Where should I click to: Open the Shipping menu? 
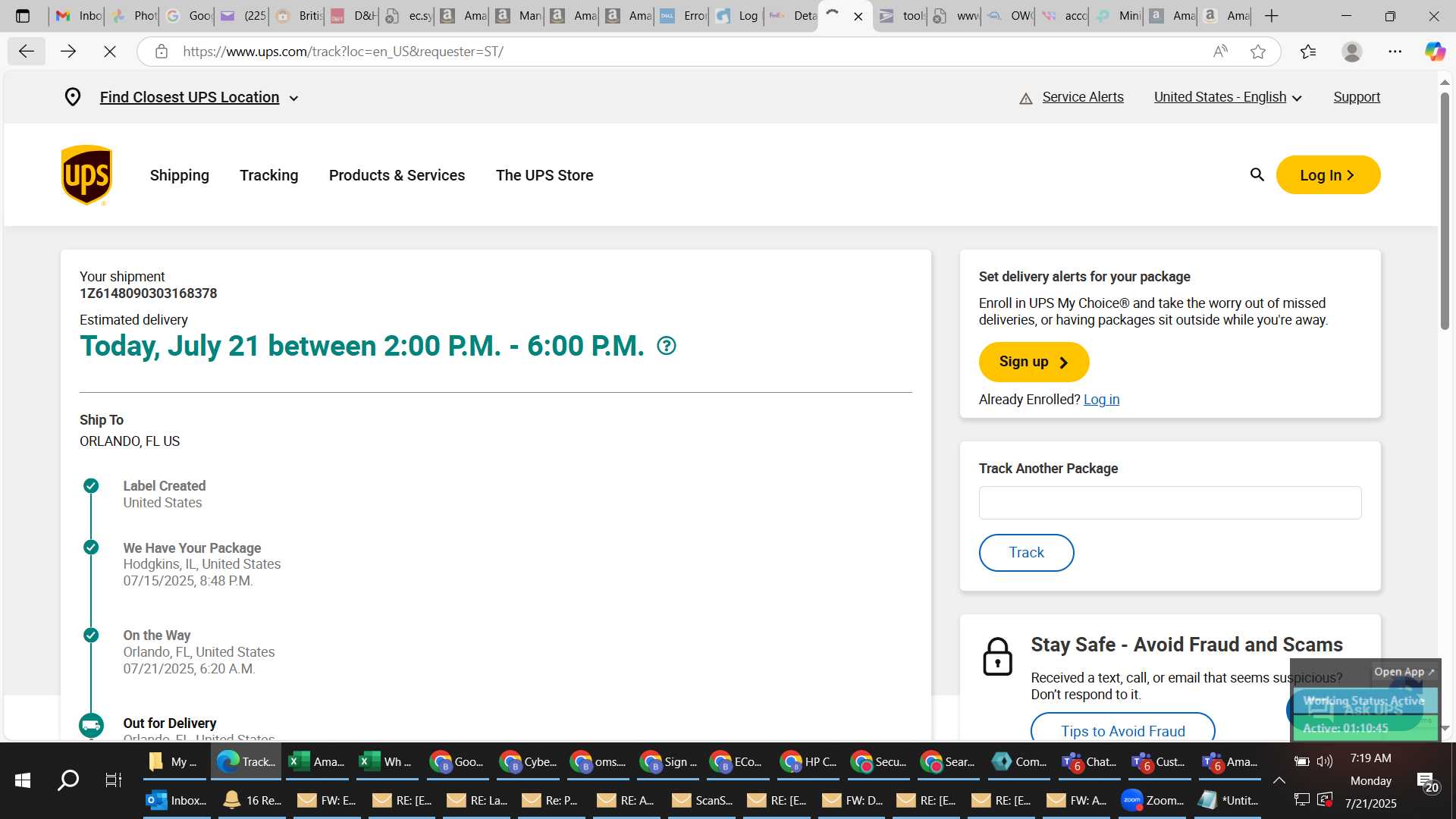tap(180, 175)
